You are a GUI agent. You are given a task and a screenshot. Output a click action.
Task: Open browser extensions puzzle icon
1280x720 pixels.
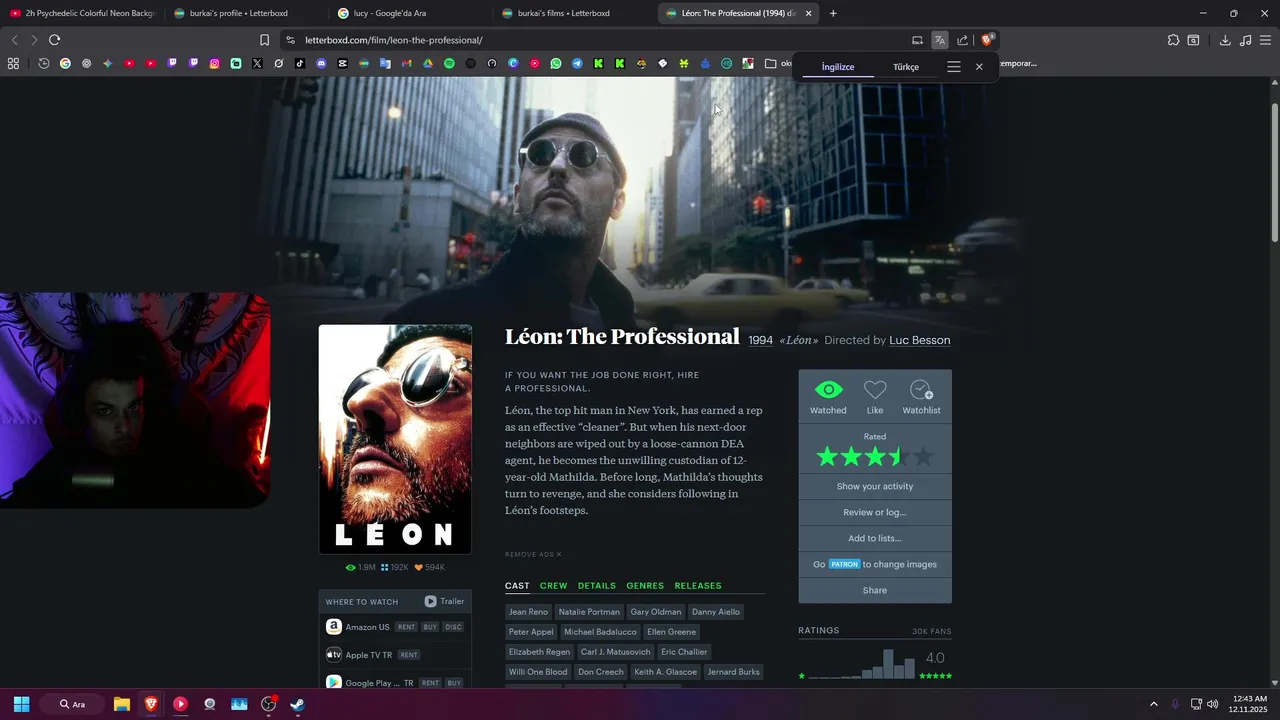tap(1173, 40)
